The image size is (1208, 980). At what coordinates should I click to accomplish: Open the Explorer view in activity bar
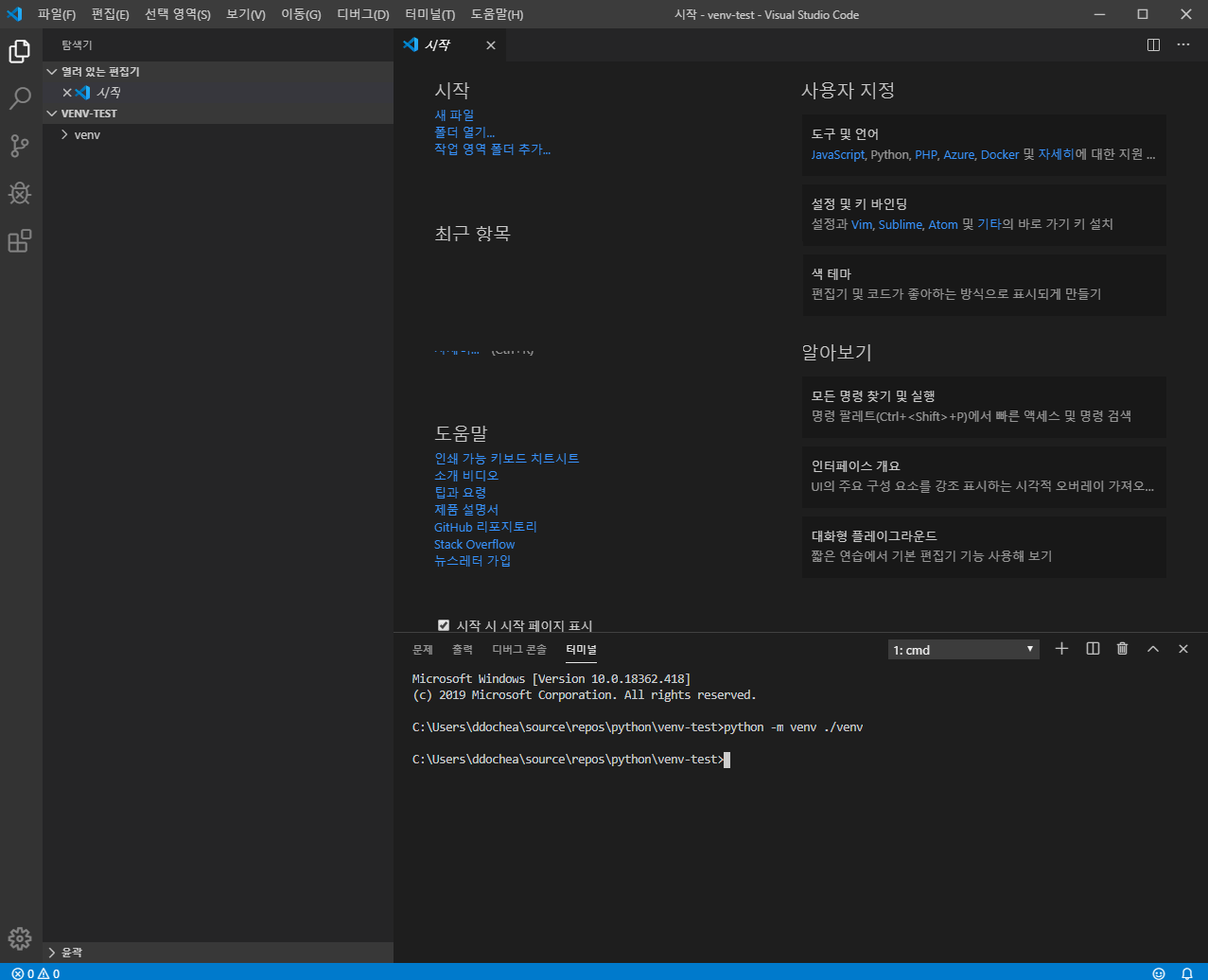[20, 52]
